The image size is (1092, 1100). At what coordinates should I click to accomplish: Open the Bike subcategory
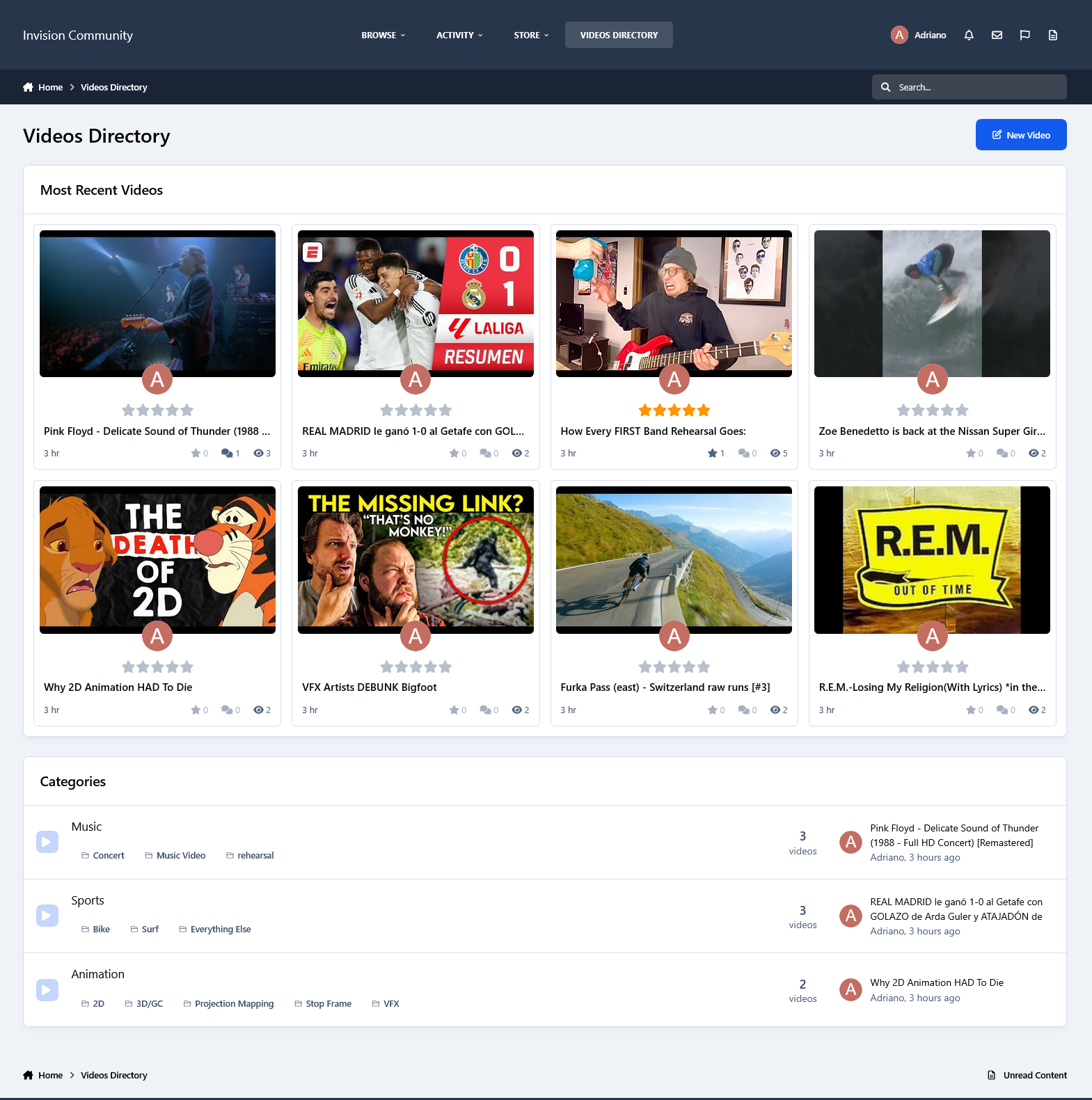point(96,929)
